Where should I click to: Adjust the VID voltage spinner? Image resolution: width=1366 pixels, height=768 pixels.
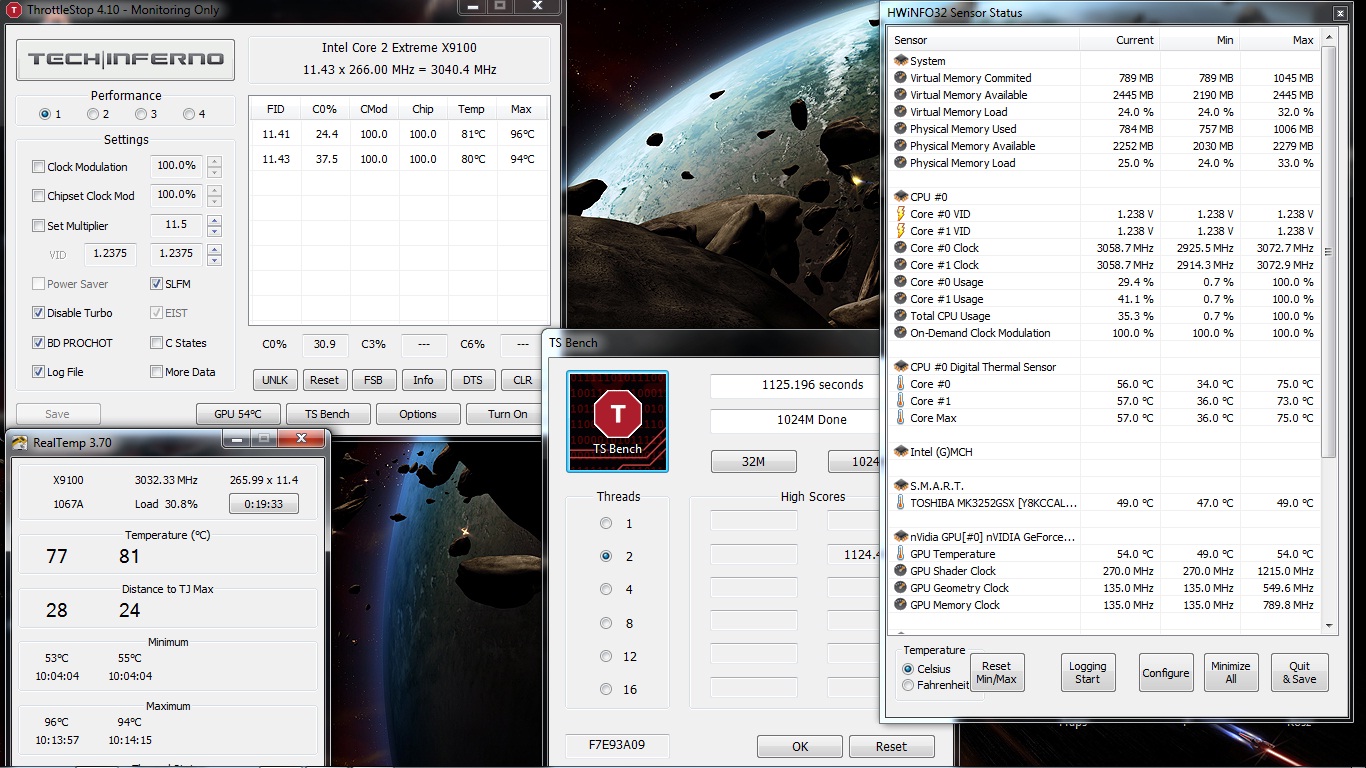(x=214, y=255)
